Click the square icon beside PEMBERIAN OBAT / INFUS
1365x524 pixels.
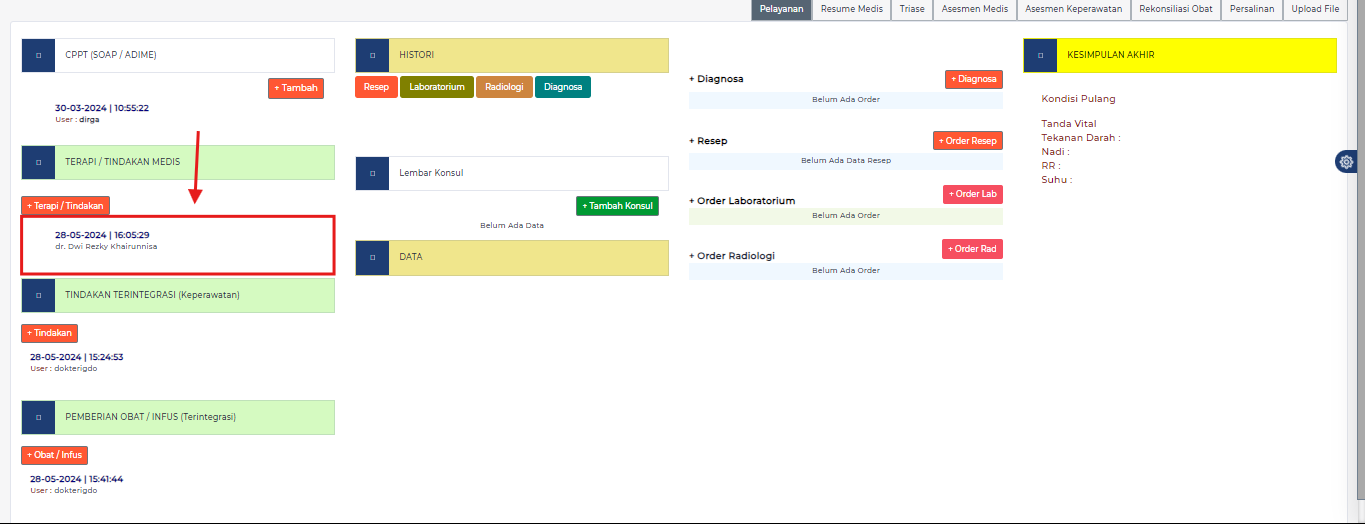click(x=38, y=417)
